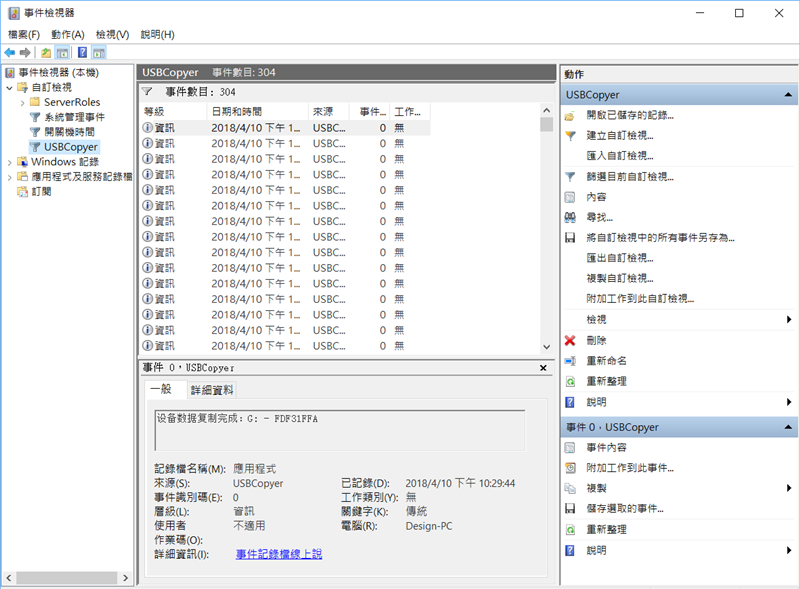The image size is (800, 589).
Task: Toggle the action pane toolbar button
Action: point(100,52)
